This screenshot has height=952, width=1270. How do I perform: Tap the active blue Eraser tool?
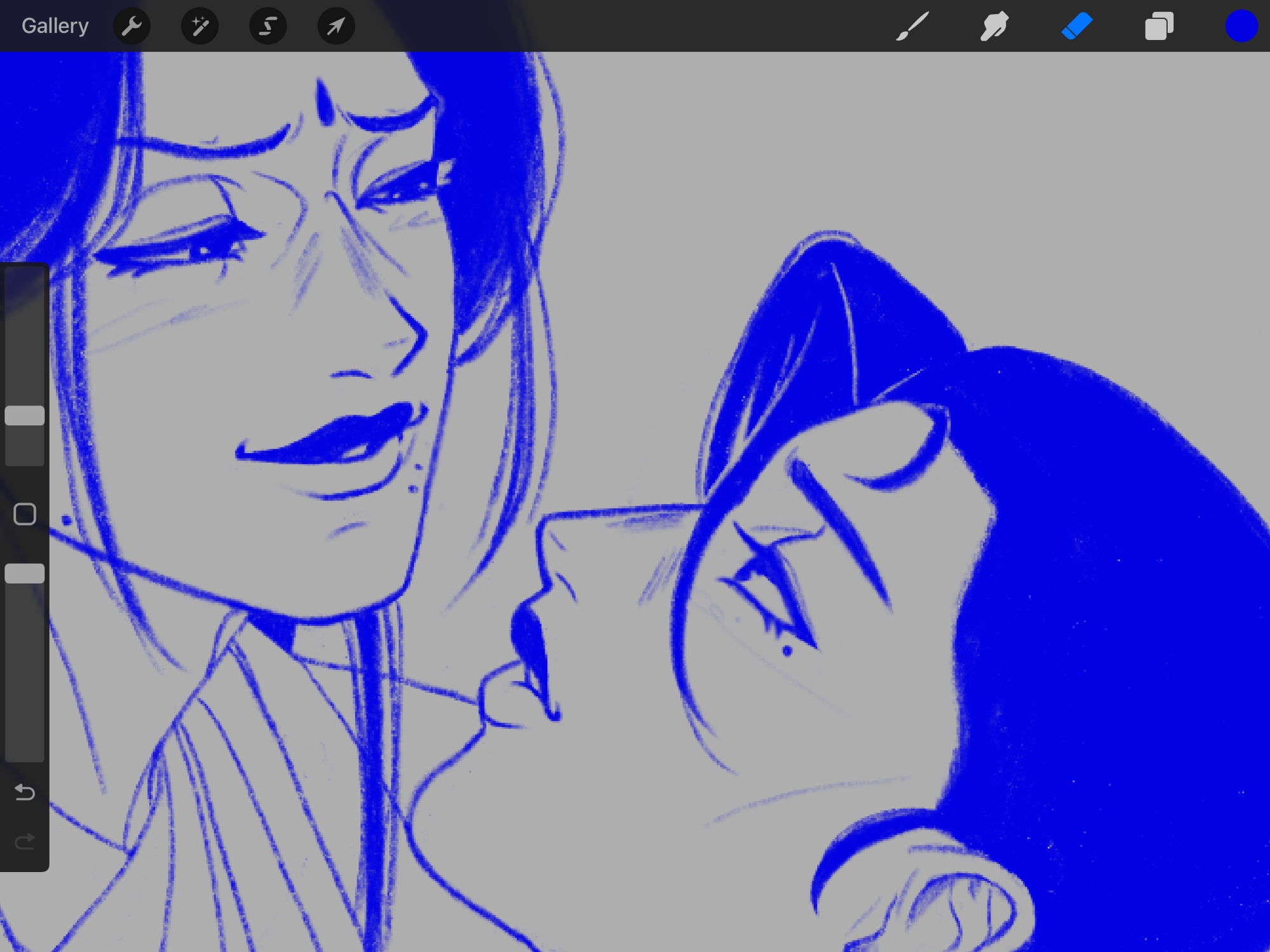tap(1076, 26)
